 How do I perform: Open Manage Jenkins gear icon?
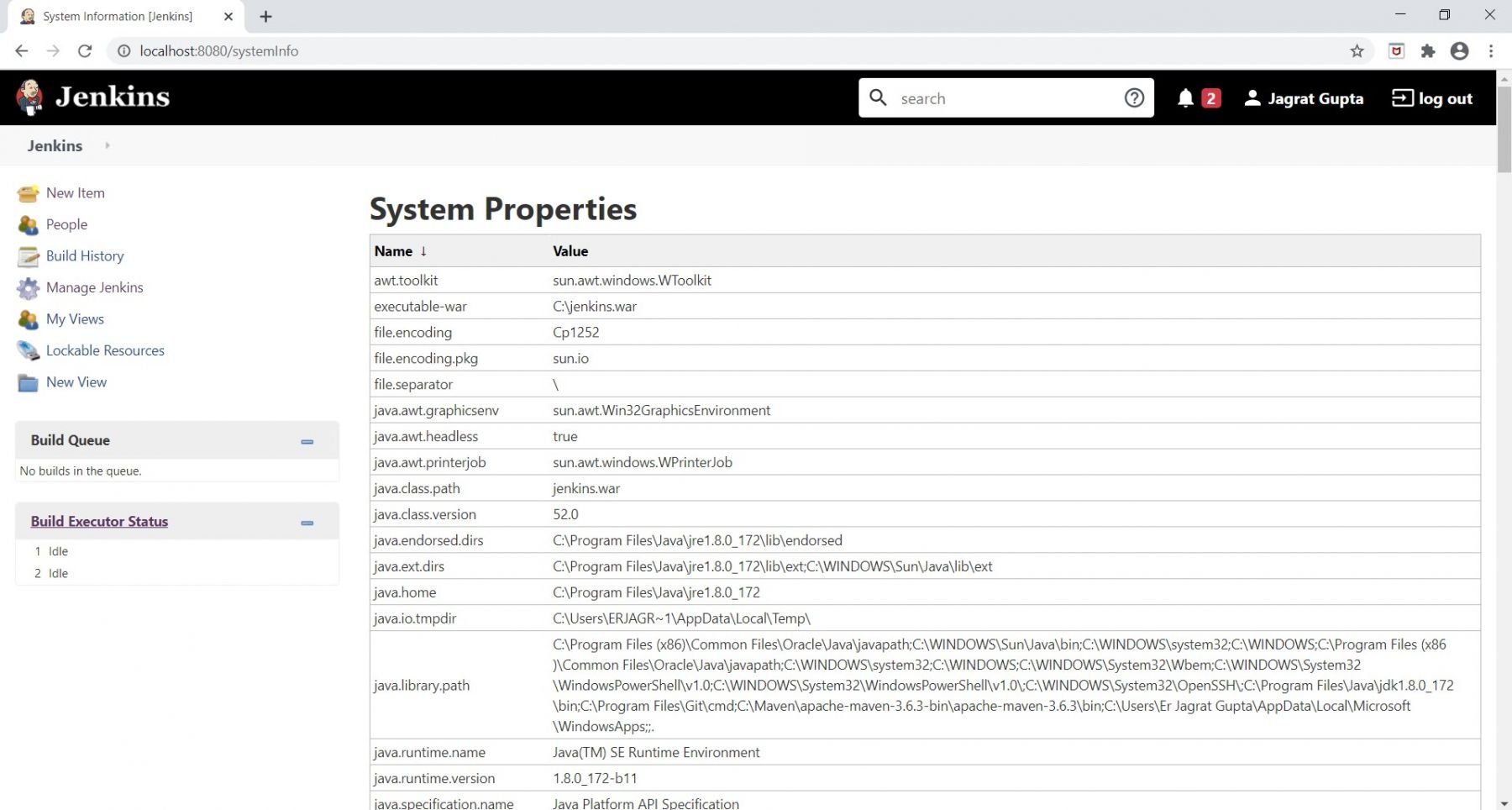[28, 287]
